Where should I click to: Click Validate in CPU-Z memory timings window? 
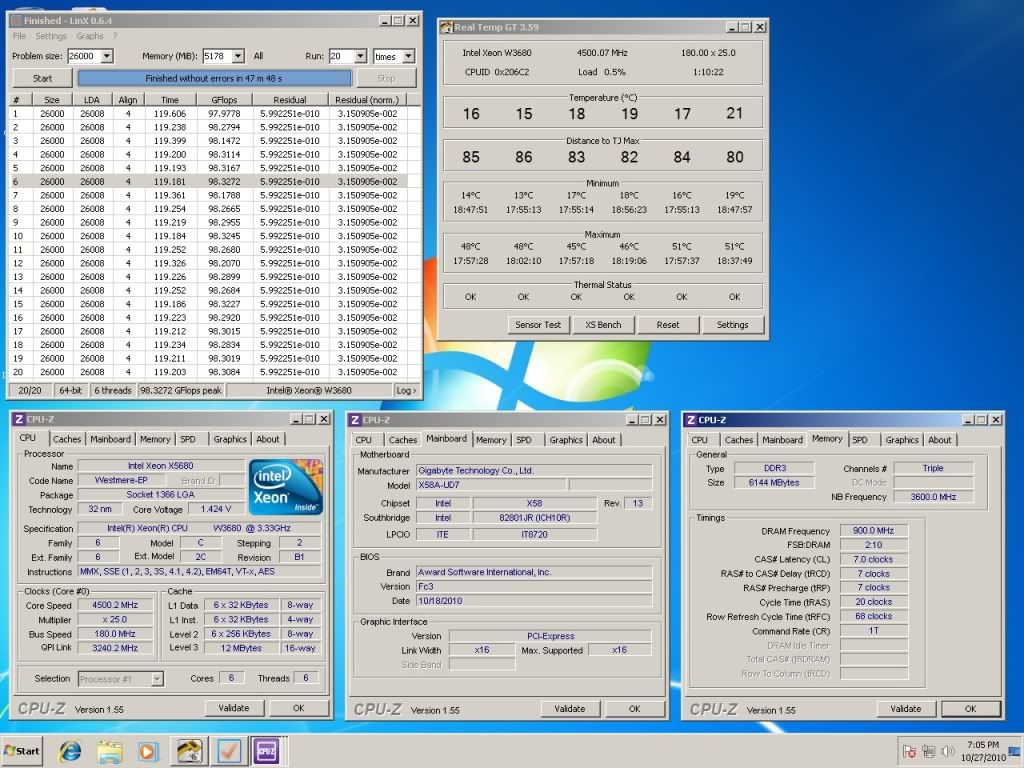tap(906, 709)
